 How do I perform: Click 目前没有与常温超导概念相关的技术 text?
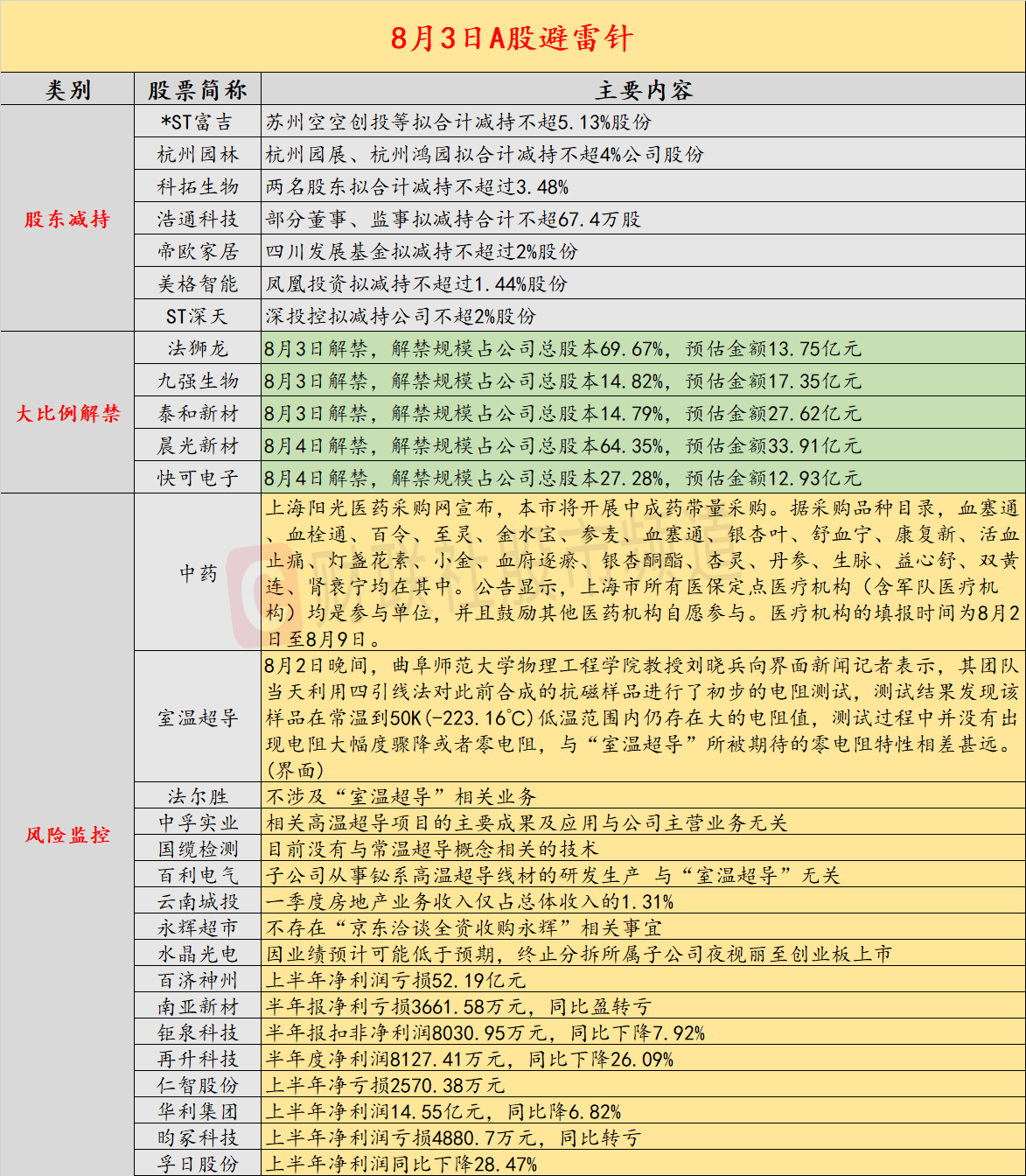click(x=432, y=849)
